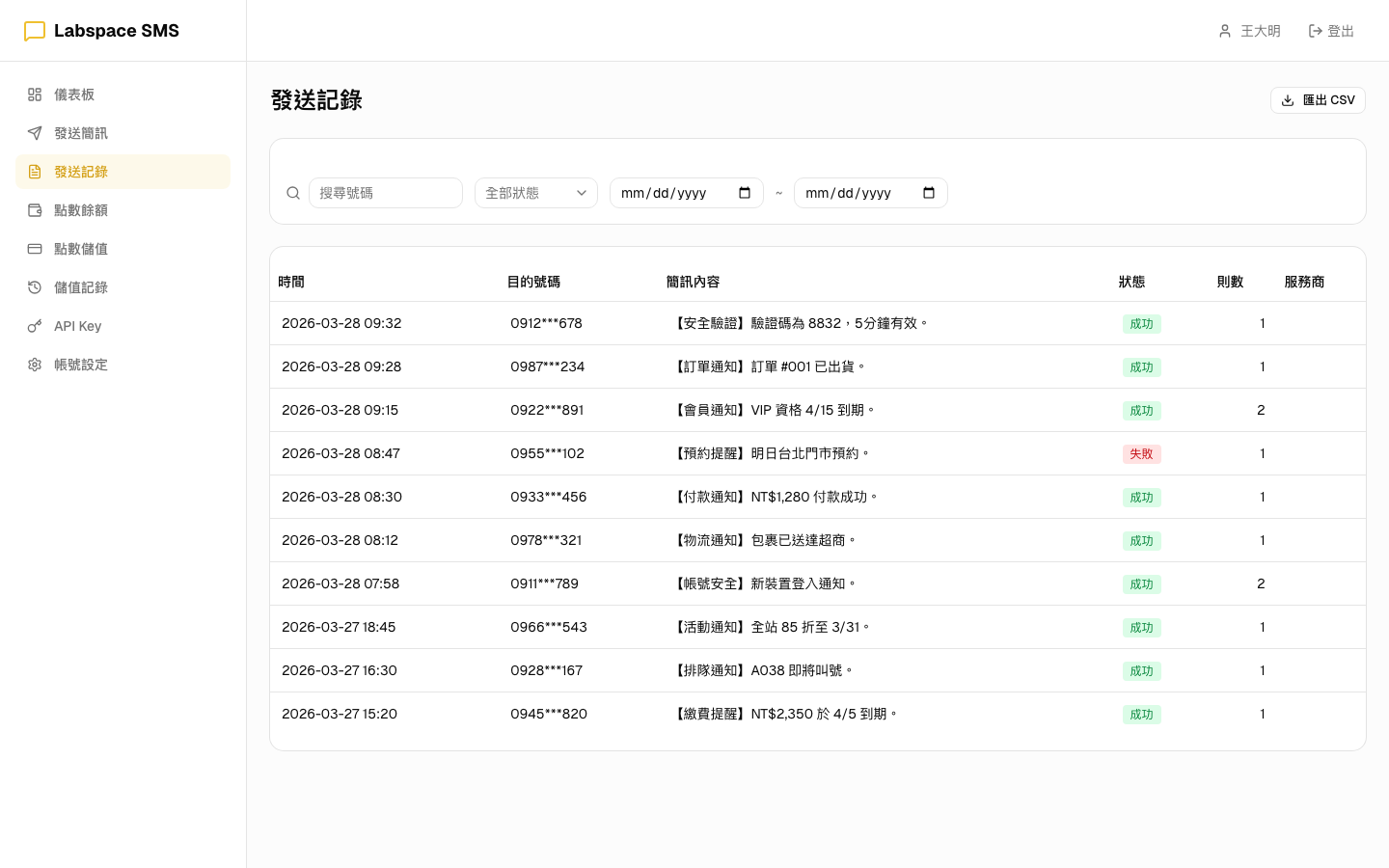Select the 發送簡訊 paper plane icon
1389x868 pixels.
[35, 133]
